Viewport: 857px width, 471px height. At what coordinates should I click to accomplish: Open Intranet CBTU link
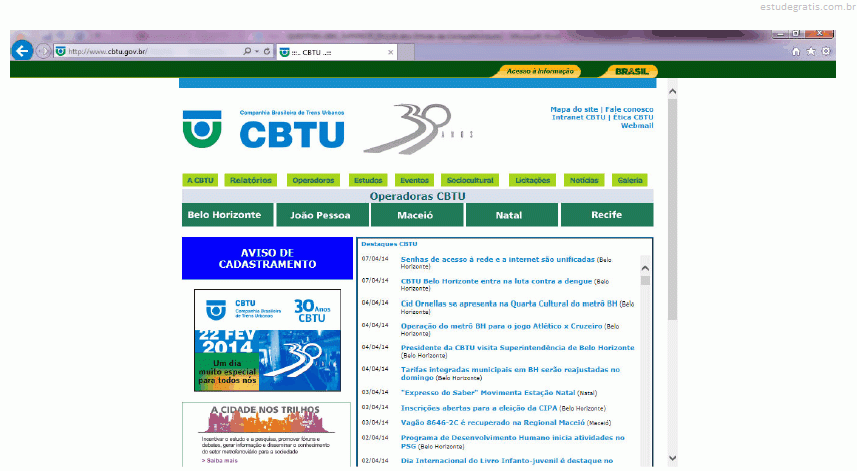[x=578, y=117]
